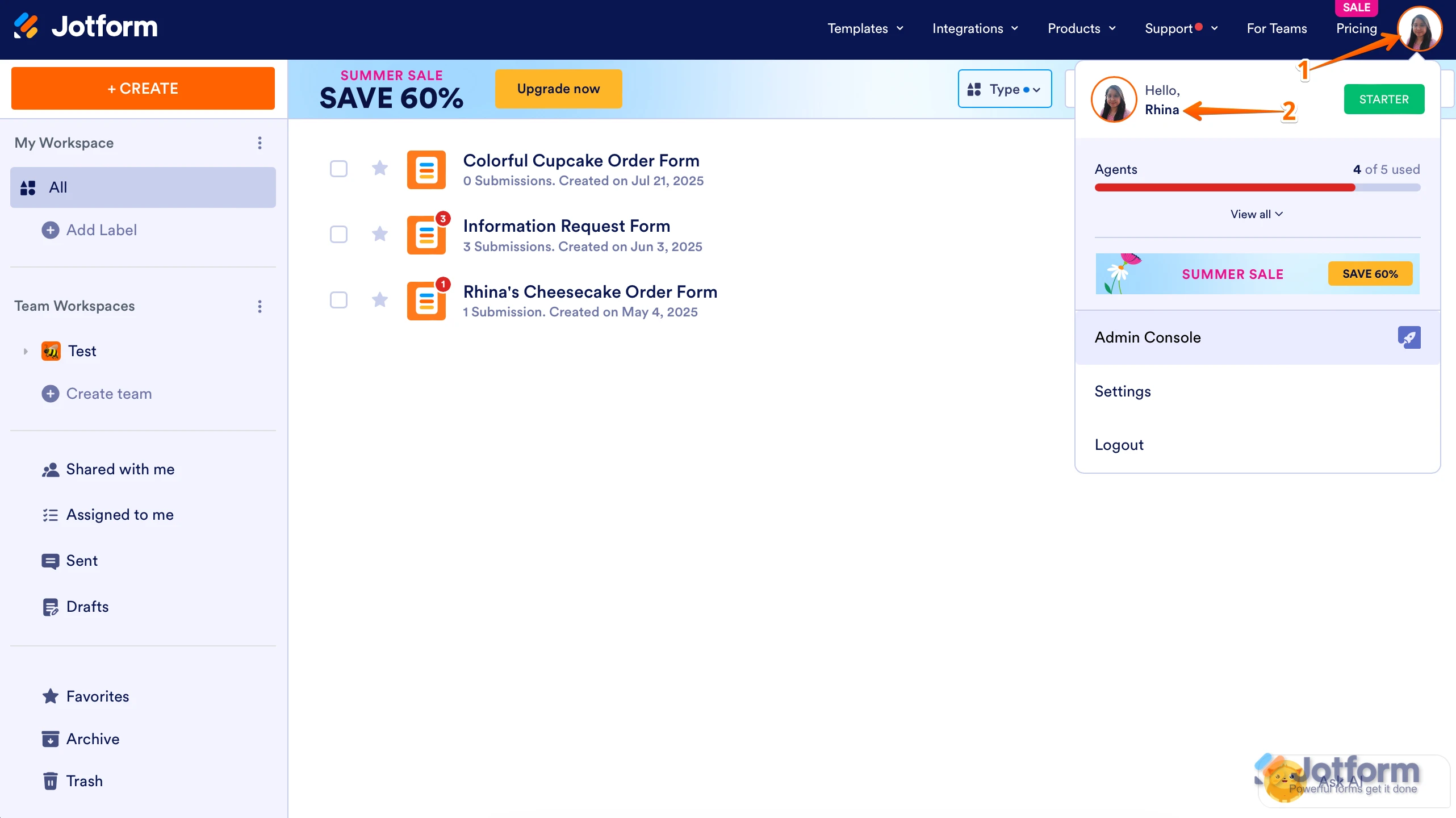Click the Sent message icon
Screen dimensions: 1456x818
click(x=51, y=561)
